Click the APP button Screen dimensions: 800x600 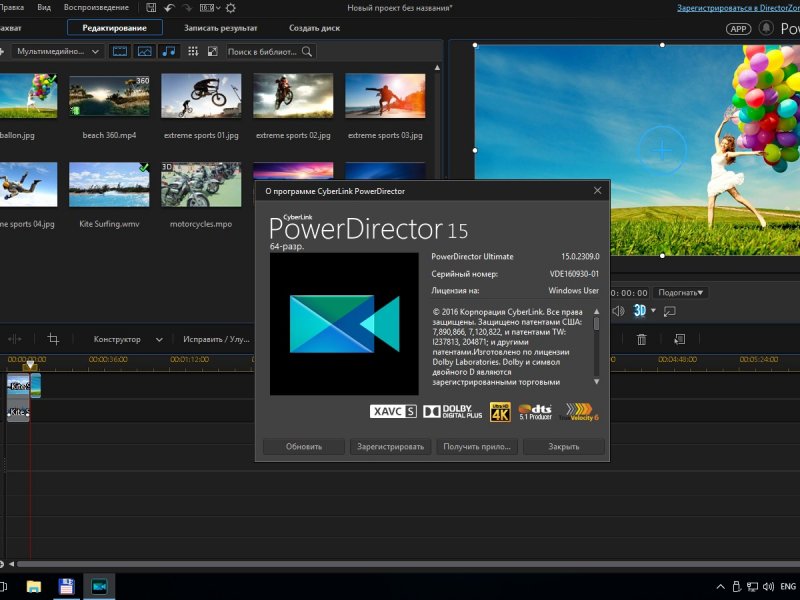click(738, 29)
